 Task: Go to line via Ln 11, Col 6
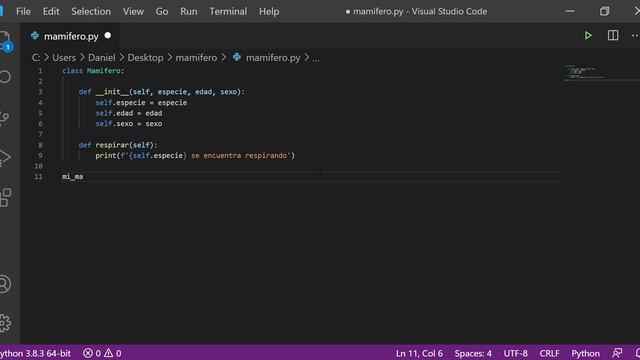pyautogui.click(x=419, y=353)
